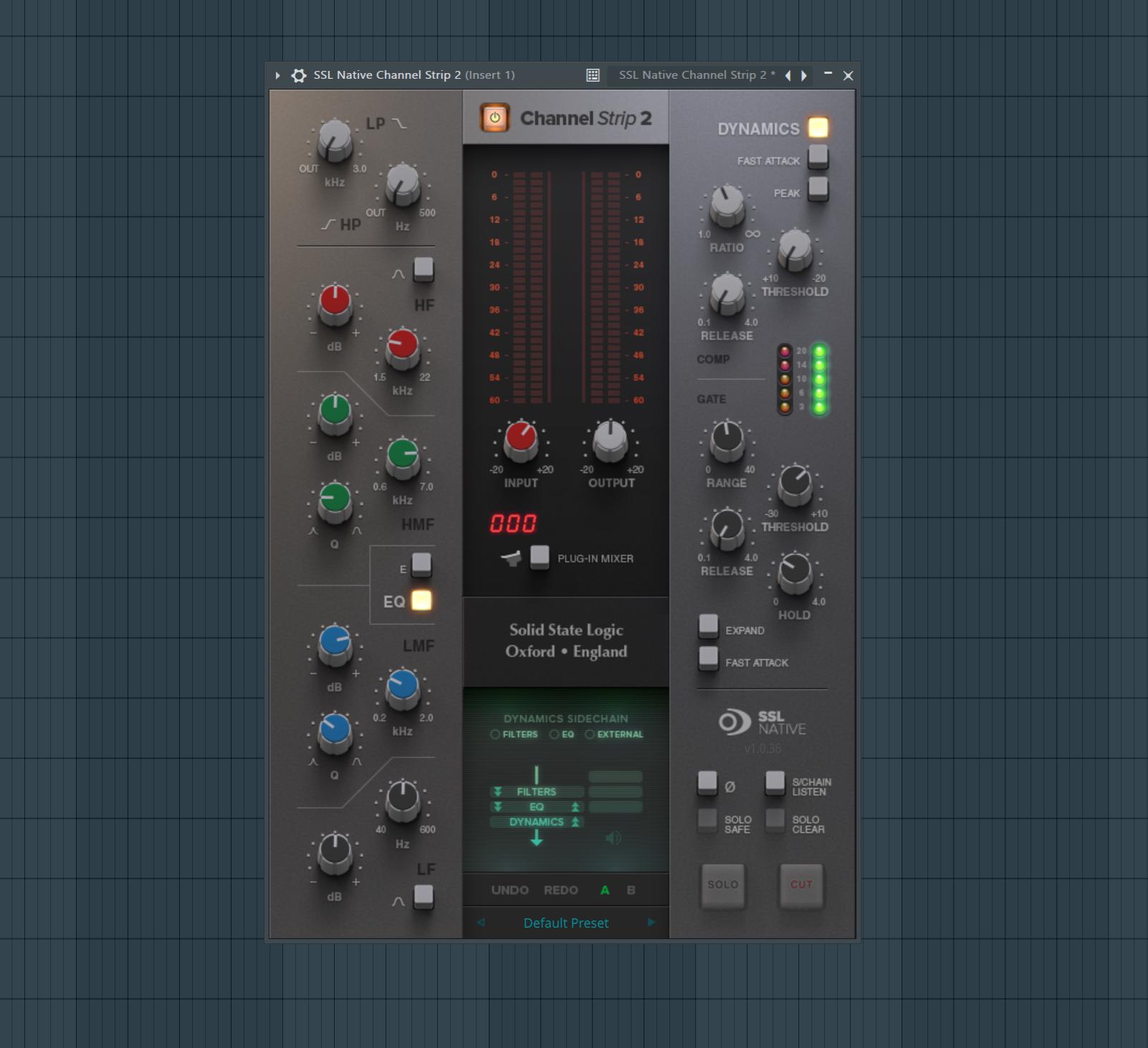
Task: Click the HP filter Hz knob
Action: (x=403, y=185)
